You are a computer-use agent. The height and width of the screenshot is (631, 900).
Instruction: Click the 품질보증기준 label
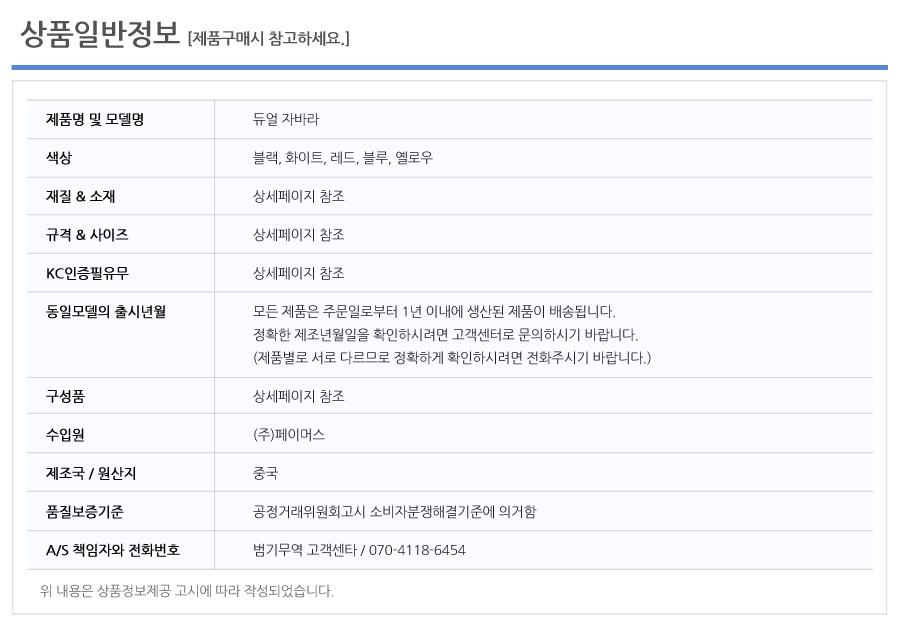coord(84,512)
